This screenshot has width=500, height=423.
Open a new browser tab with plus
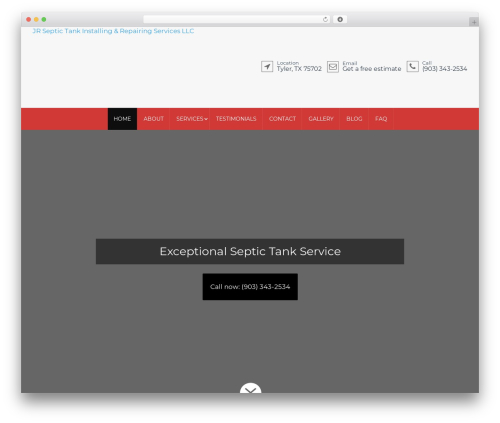[474, 22]
